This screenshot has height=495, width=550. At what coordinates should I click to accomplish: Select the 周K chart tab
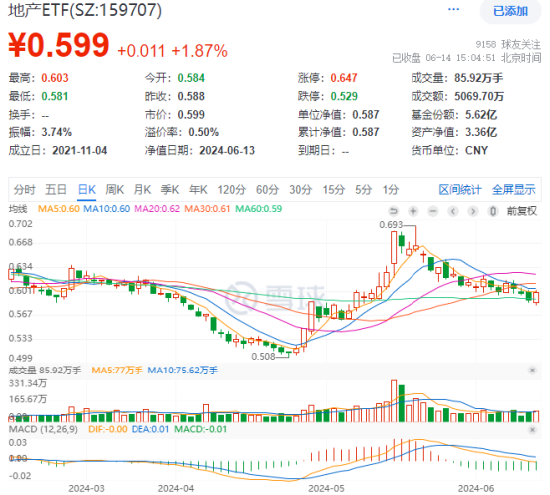coord(115,190)
